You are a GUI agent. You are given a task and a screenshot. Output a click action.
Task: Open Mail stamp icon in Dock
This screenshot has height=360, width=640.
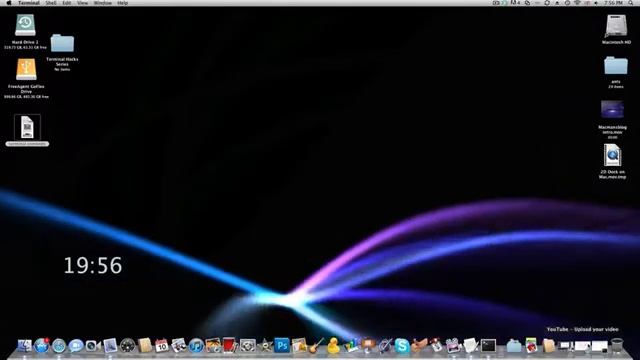110,346
